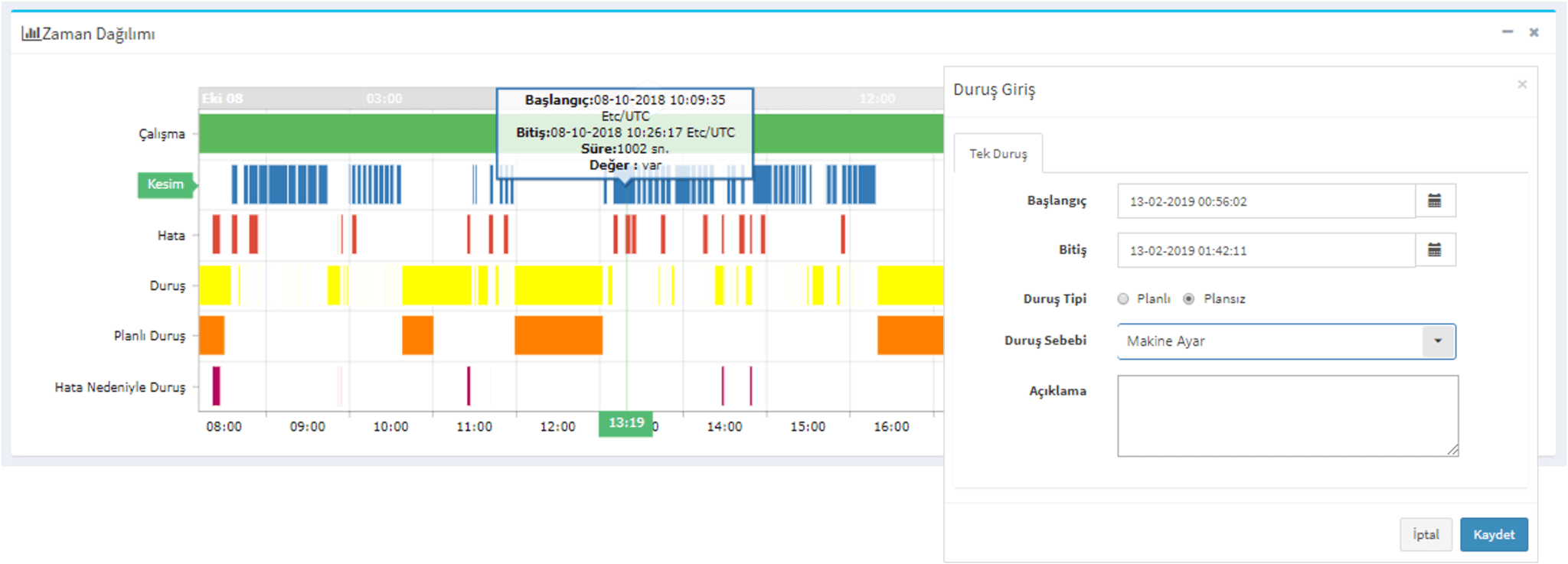Close the Zaman Dağılımı panel
1568x564 pixels.
coord(1534,32)
